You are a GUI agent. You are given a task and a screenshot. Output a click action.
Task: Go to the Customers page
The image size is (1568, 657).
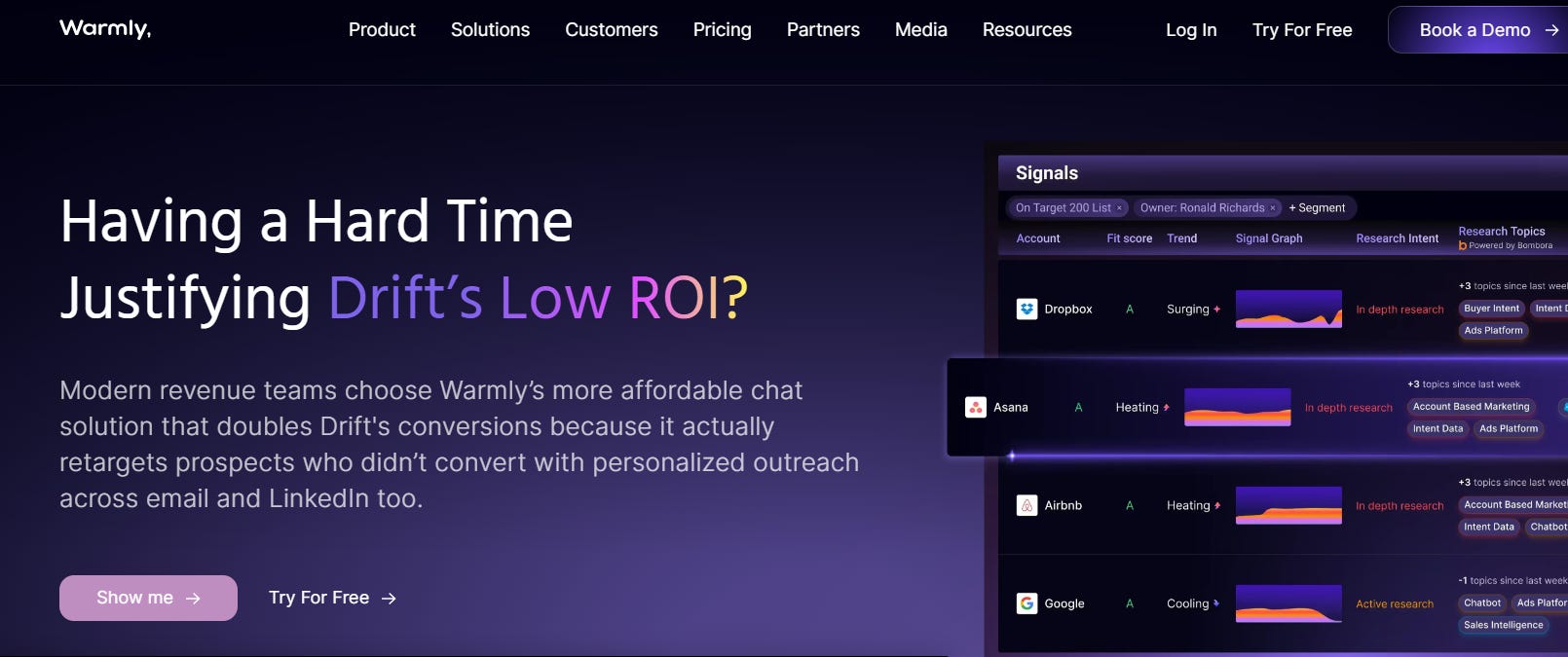(x=612, y=30)
